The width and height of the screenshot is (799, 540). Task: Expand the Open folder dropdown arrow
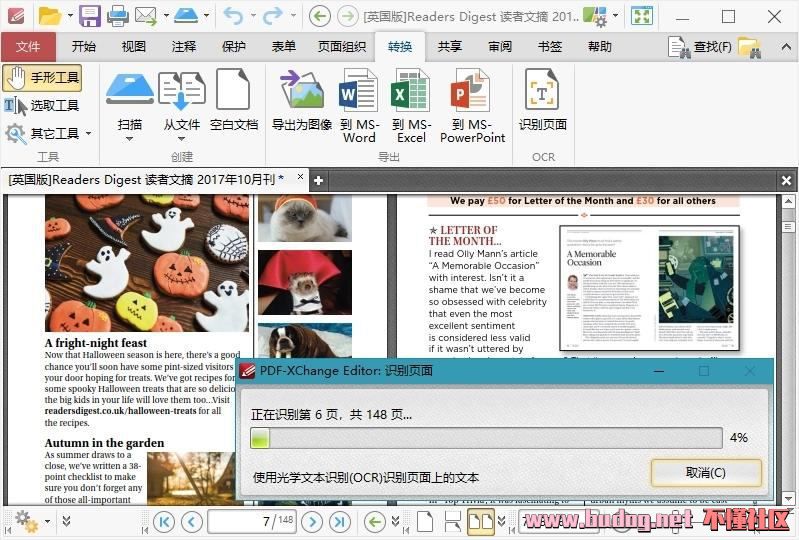(69, 16)
